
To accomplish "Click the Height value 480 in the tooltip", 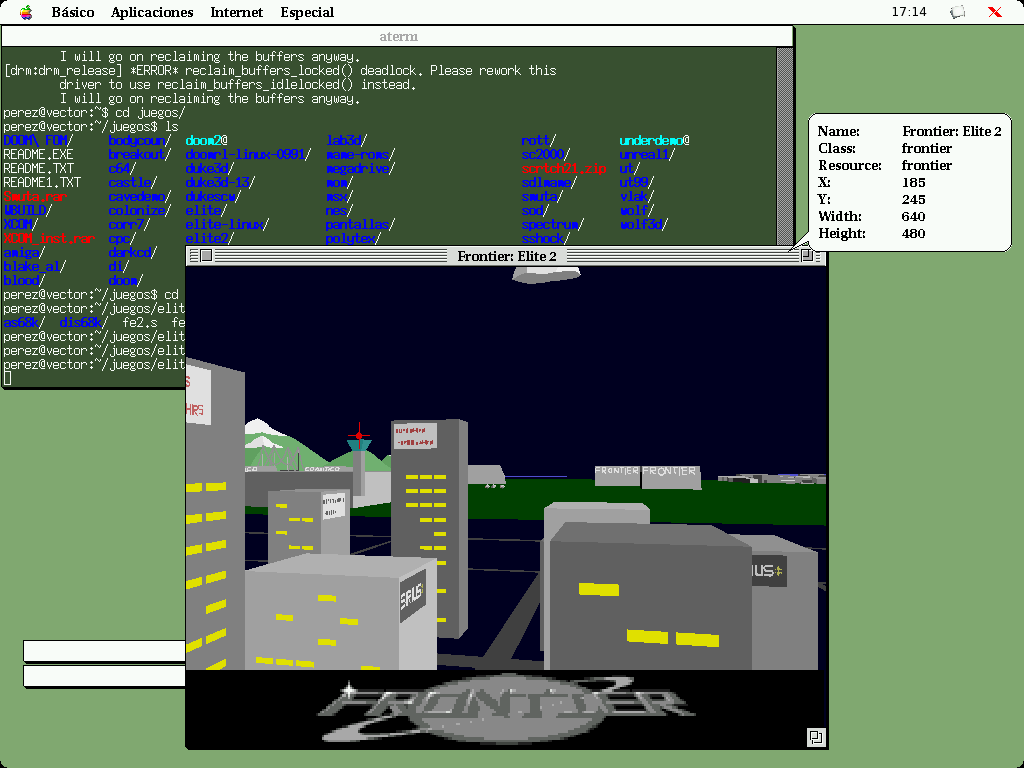I will [x=913, y=233].
